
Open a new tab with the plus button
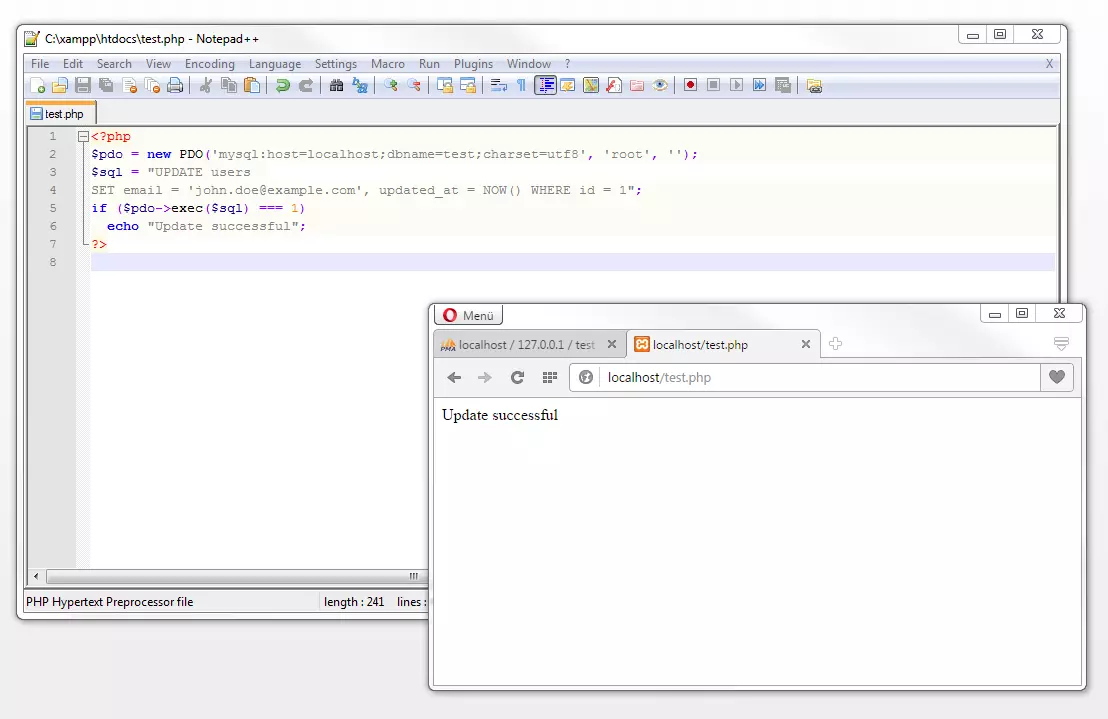point(835,343)
